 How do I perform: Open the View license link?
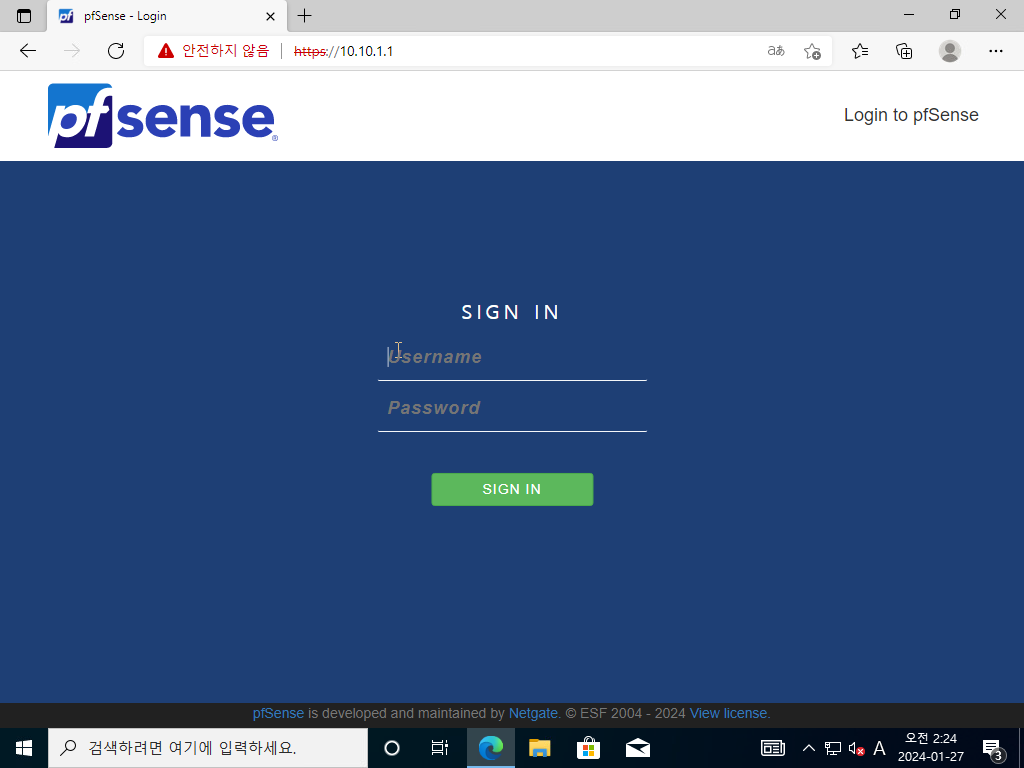729,713
